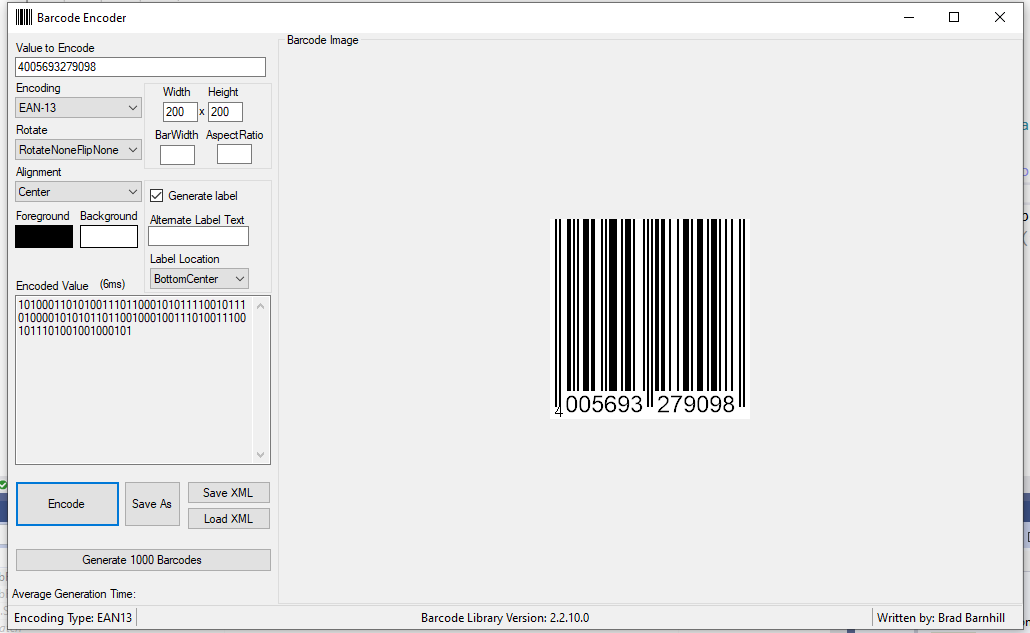Pick the black Foreground color swatch
Viewport: 1030px width, 633px height.
click(x=44, y=236)
